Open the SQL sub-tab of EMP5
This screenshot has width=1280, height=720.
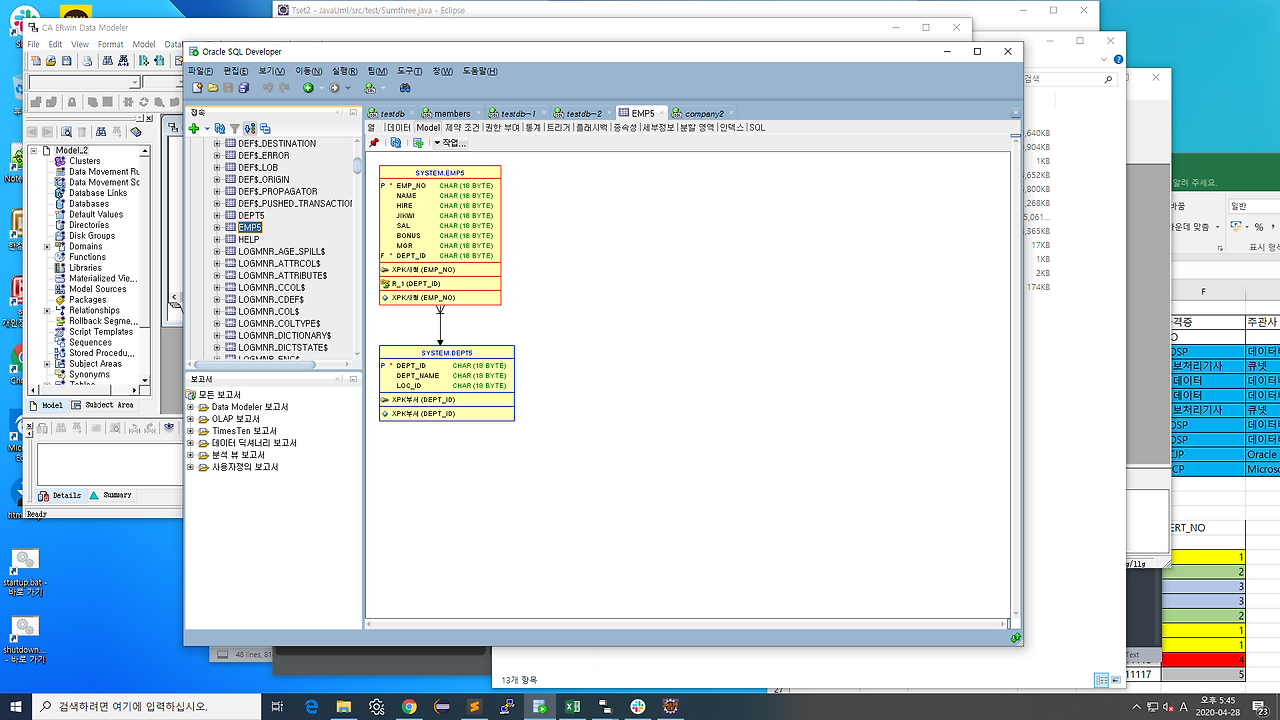[757, 128]
